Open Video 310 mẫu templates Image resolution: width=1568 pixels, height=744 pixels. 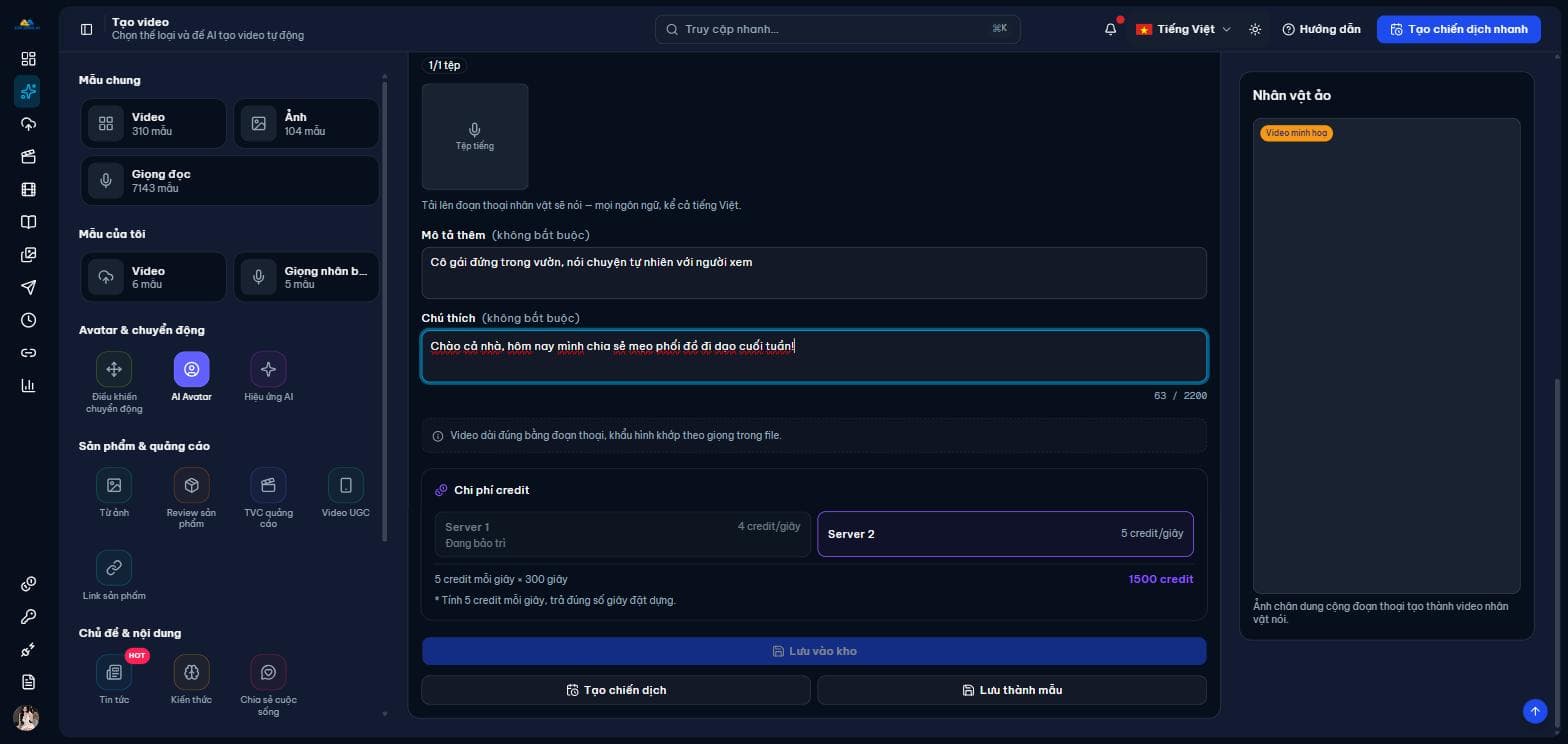153,124
